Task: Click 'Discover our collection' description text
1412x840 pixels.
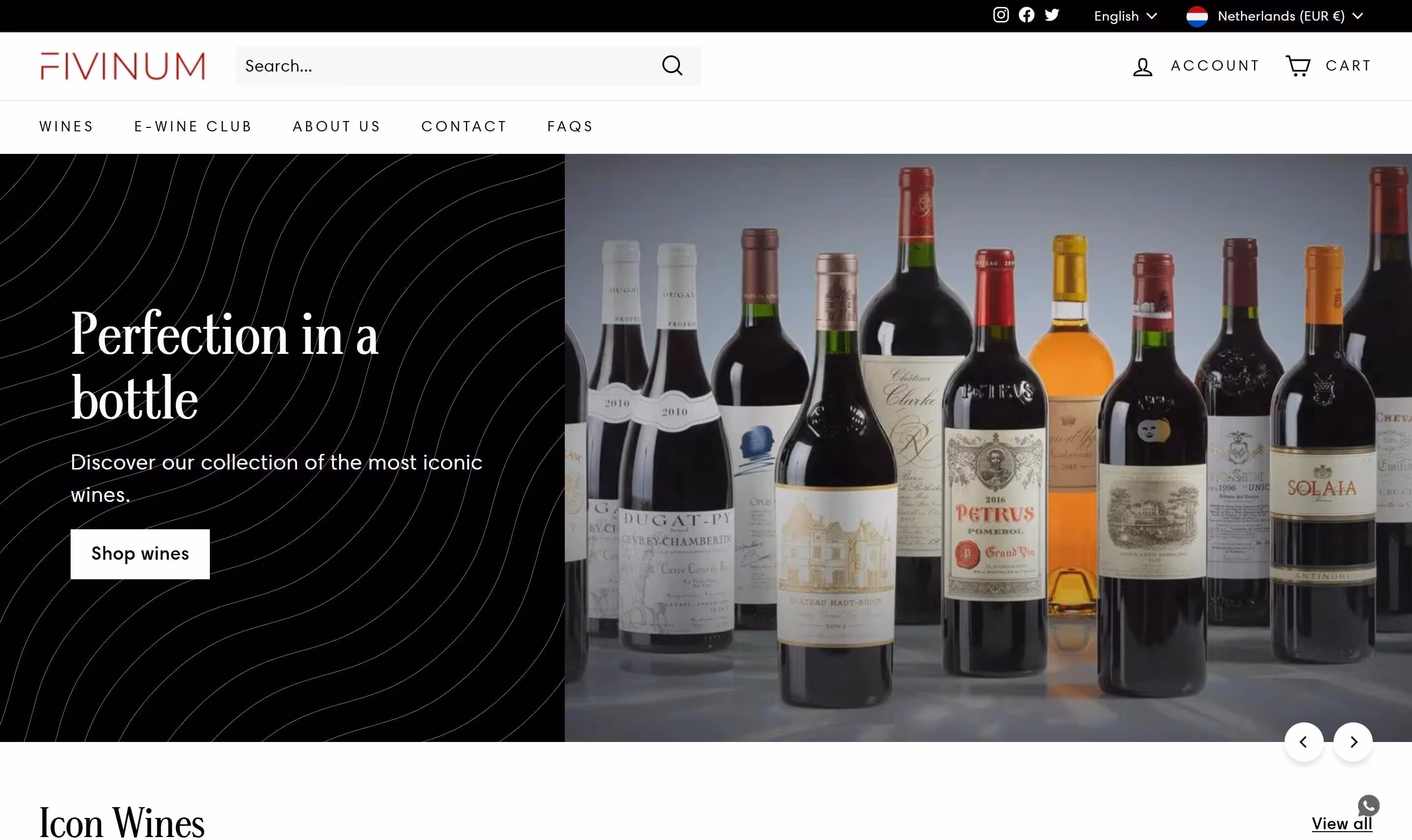Action: tap(277, 478)
